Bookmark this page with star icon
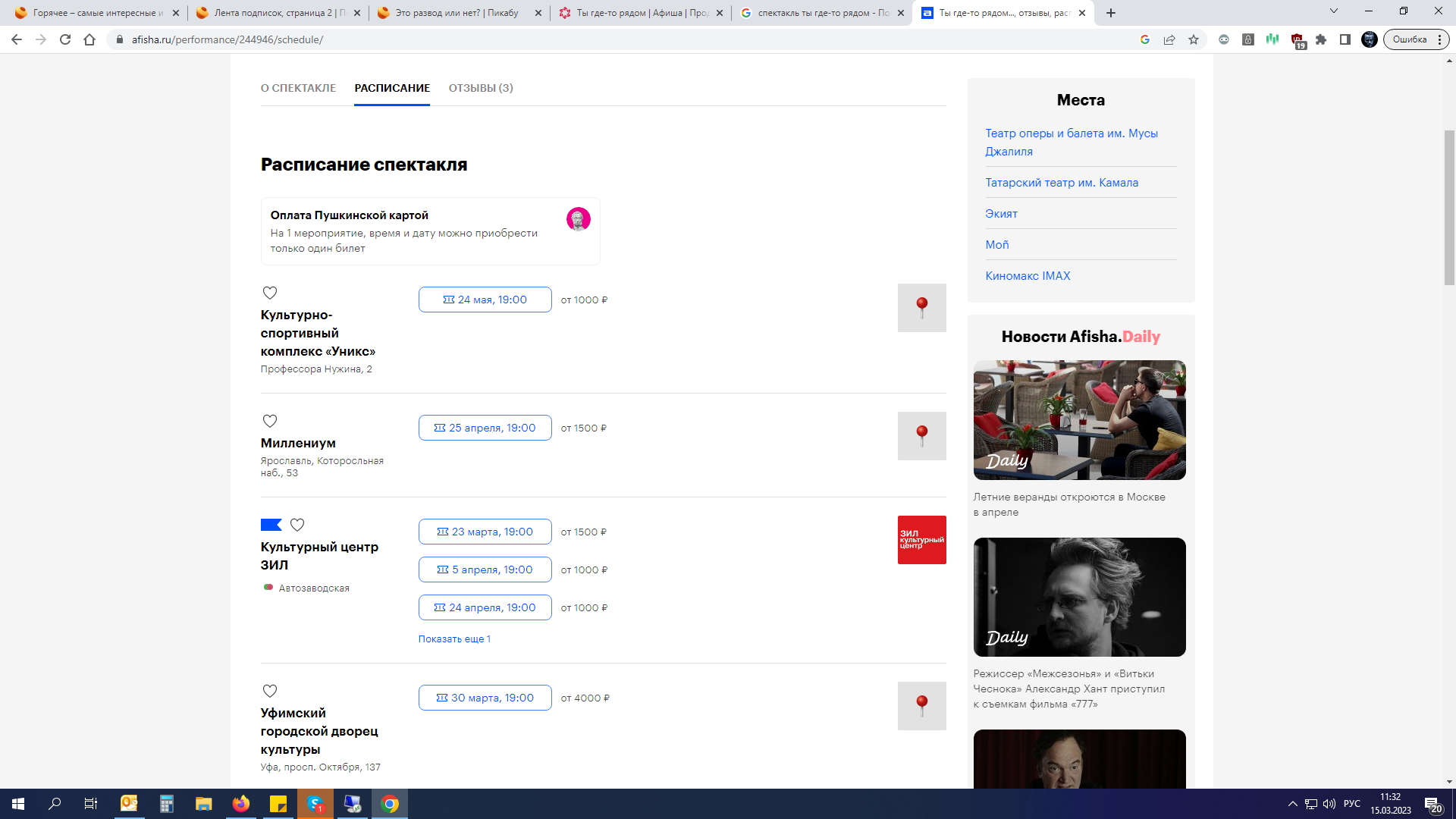The width and height of the screenshot is (1456, 819). pyautogui.click(x=1194, y=39)
